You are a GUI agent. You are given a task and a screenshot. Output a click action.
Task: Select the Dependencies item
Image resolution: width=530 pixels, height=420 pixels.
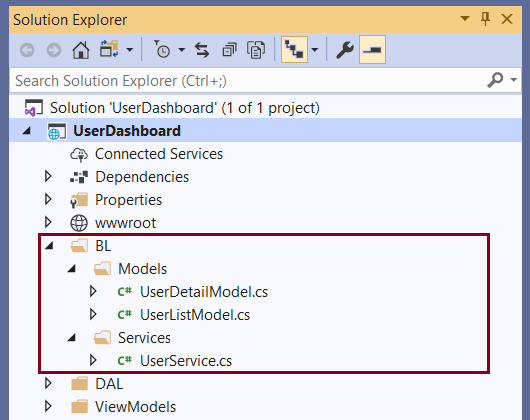(x=142, y=177)
